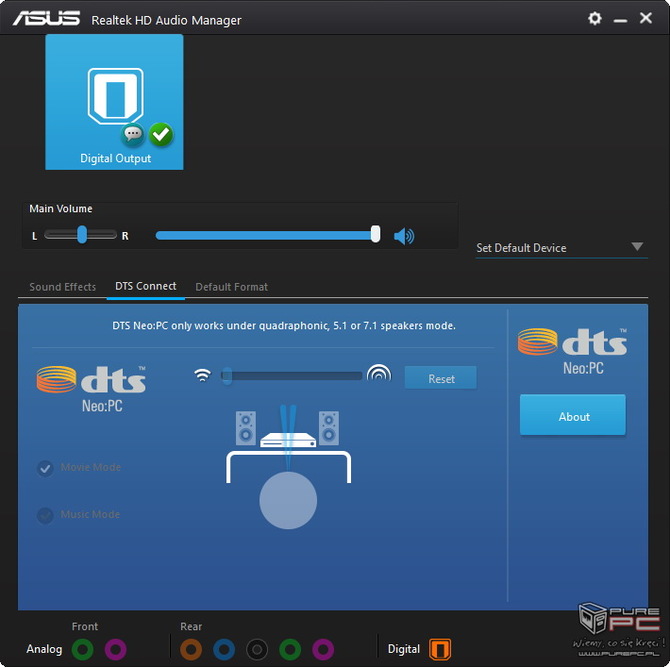Click the right speaker in room diagram
This screenshot has width=670, height=667.
click(329, 428)
